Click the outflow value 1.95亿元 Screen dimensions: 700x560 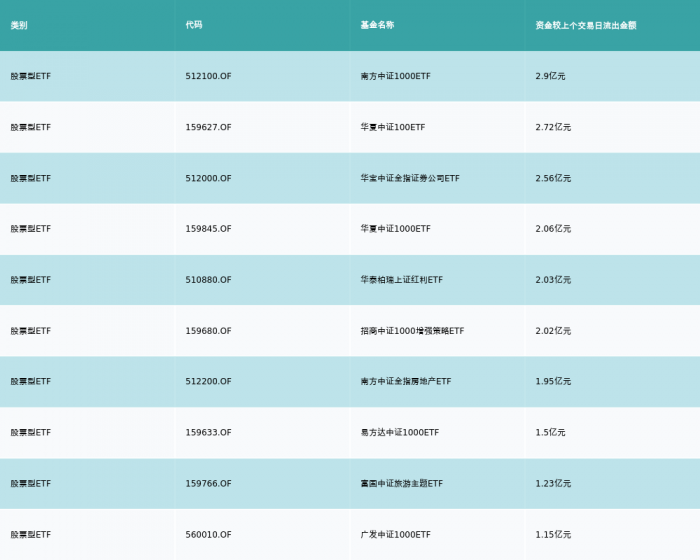553,381
